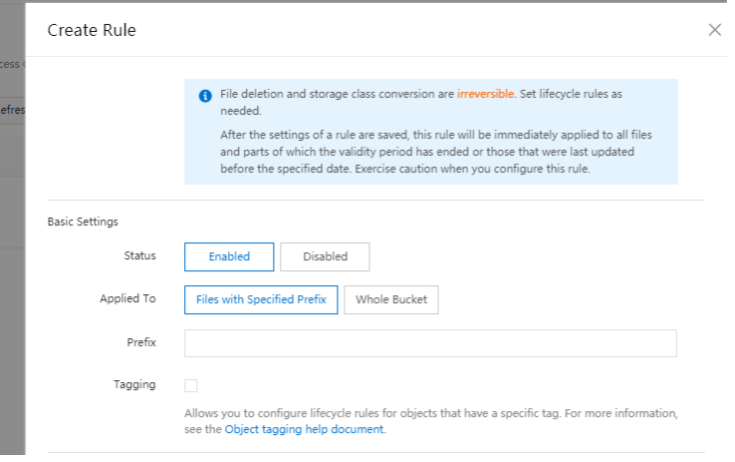Click the partially hidden Refresh button

pyautogui.click(x=13, y=110)
